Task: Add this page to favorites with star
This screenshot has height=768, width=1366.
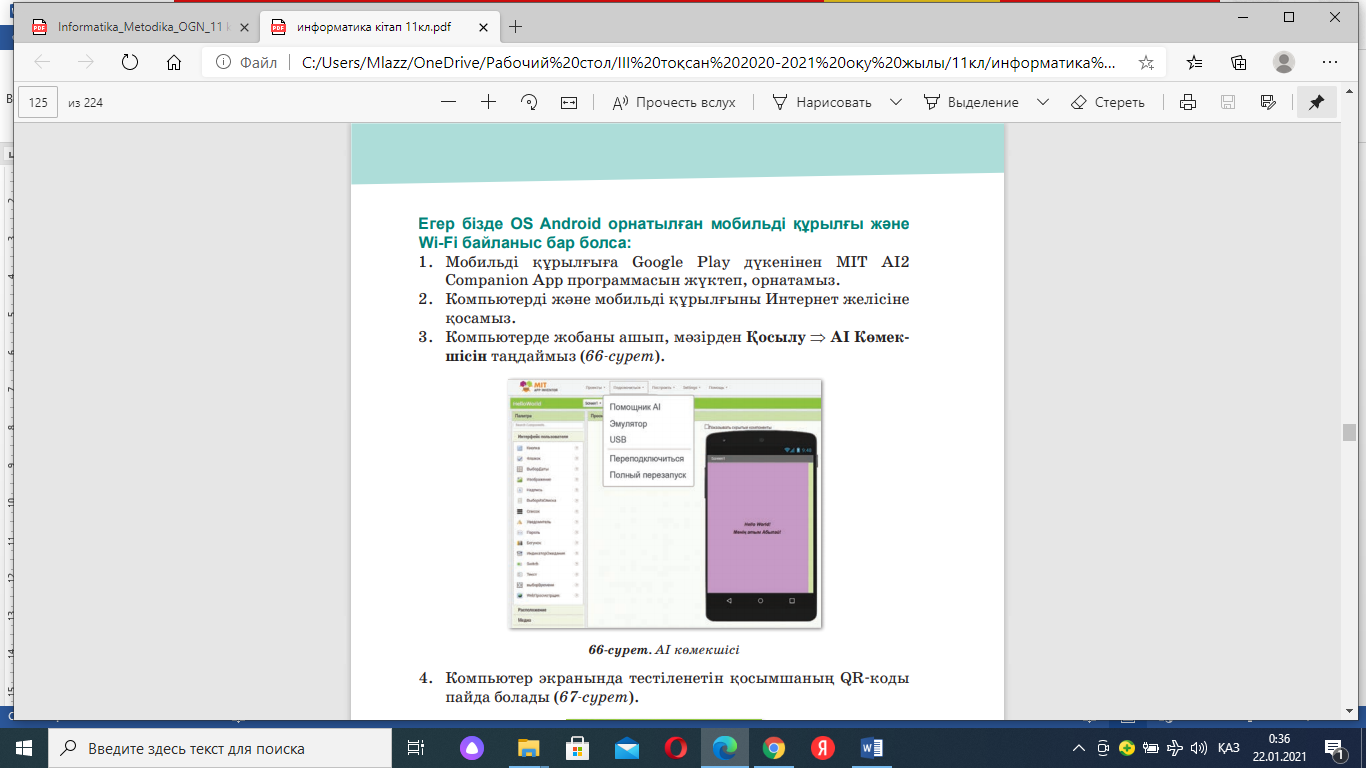Action: pos(1145,62)
